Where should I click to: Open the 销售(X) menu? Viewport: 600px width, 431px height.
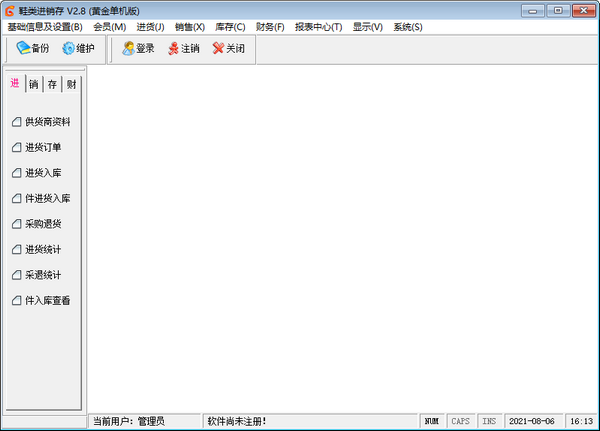pos(190,27)
